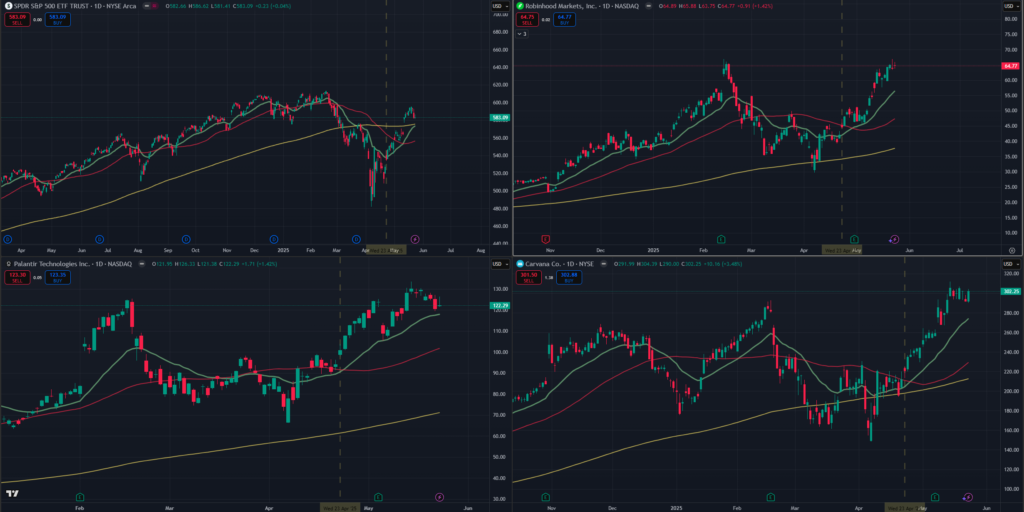Click the purple lightning icon on the Robinhood chart
The height and width of the screenshot is (512, 1024).
(x=893, y=240)
